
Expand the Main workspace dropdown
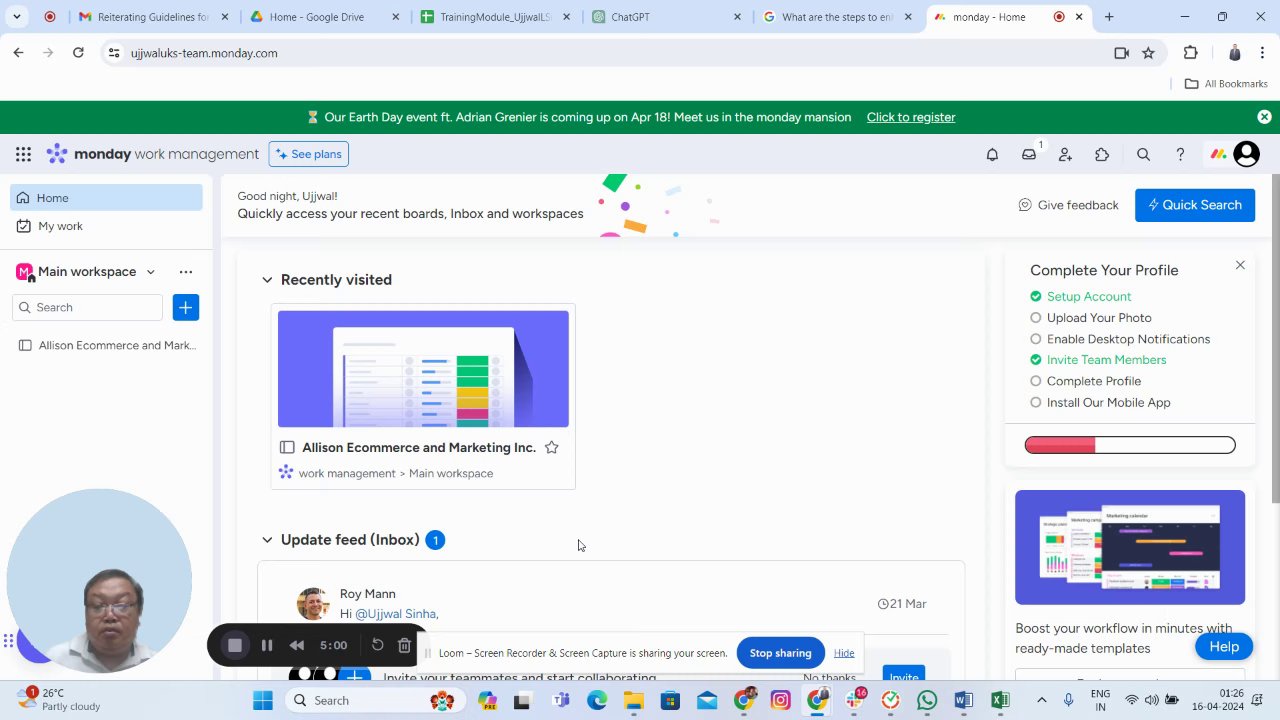(x=151, y=272)
